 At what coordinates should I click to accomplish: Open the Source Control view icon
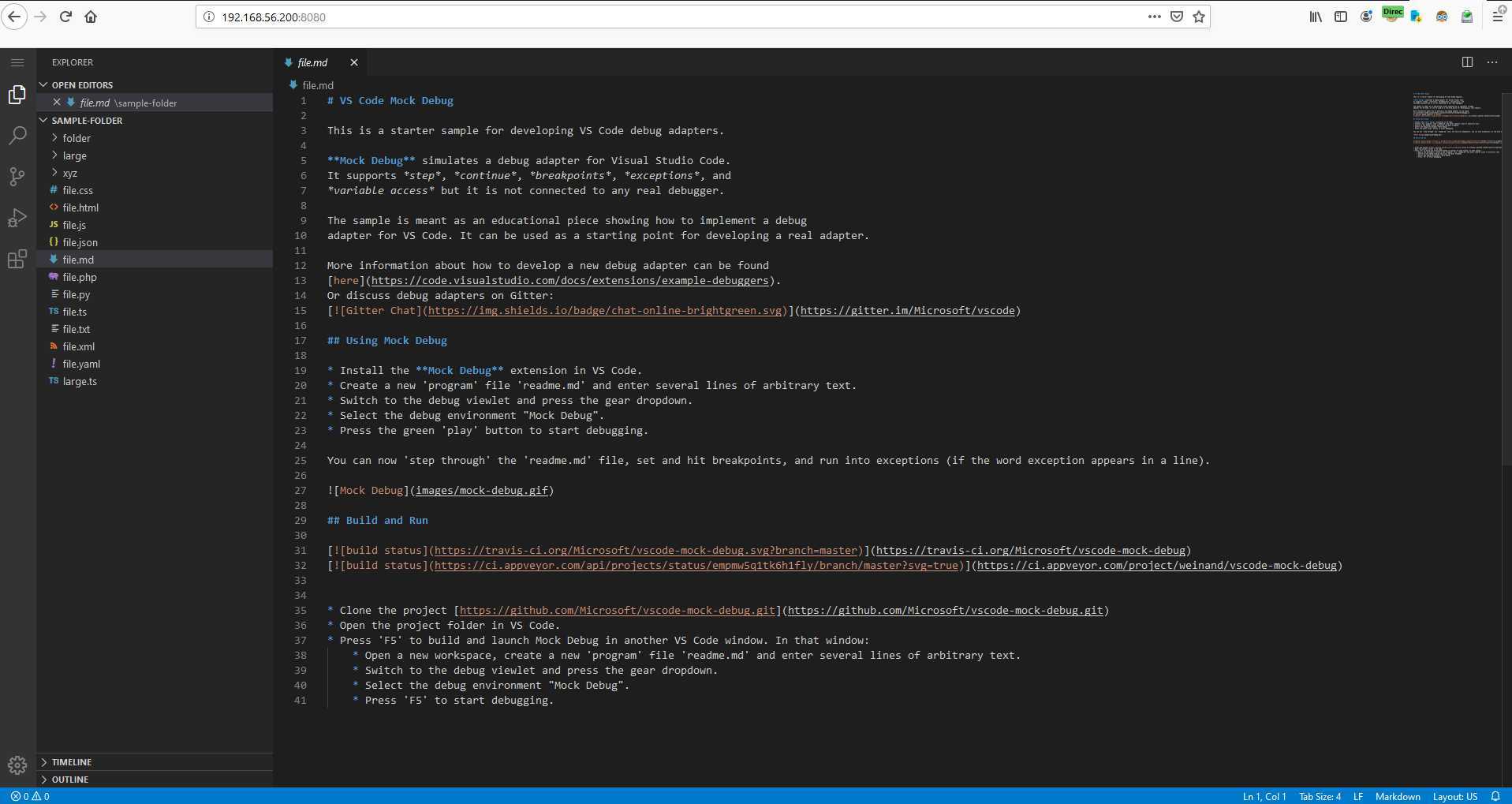click(17, 177)
